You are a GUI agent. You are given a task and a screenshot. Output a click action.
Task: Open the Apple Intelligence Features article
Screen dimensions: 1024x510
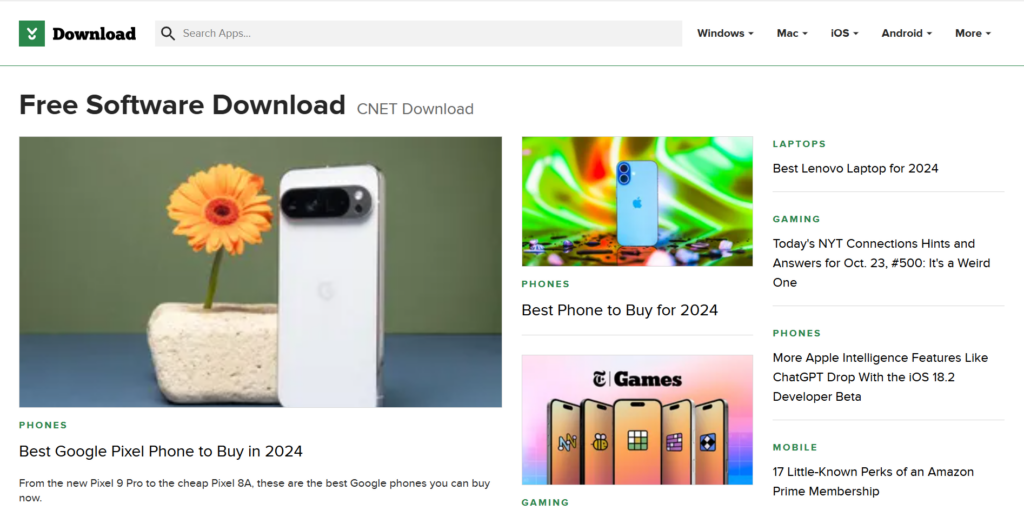(880, 377)
